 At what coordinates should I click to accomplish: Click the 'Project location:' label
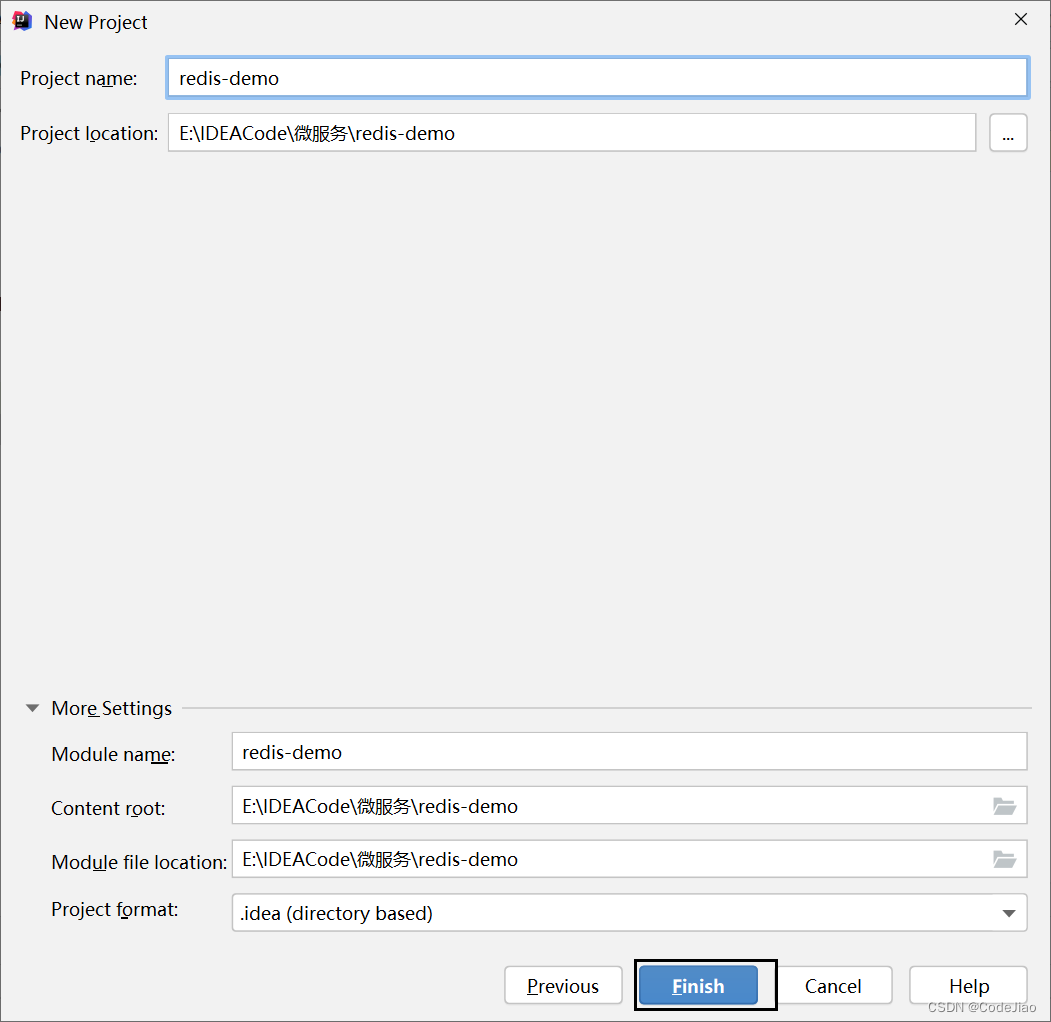[x=89, y=133]
